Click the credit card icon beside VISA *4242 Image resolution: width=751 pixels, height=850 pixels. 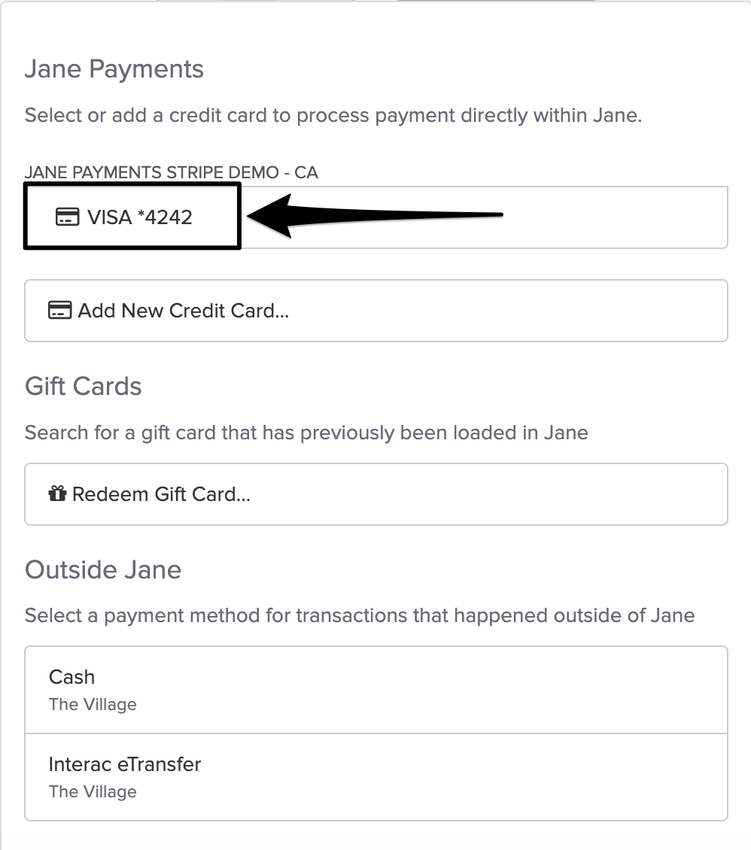tap(67, 217)
